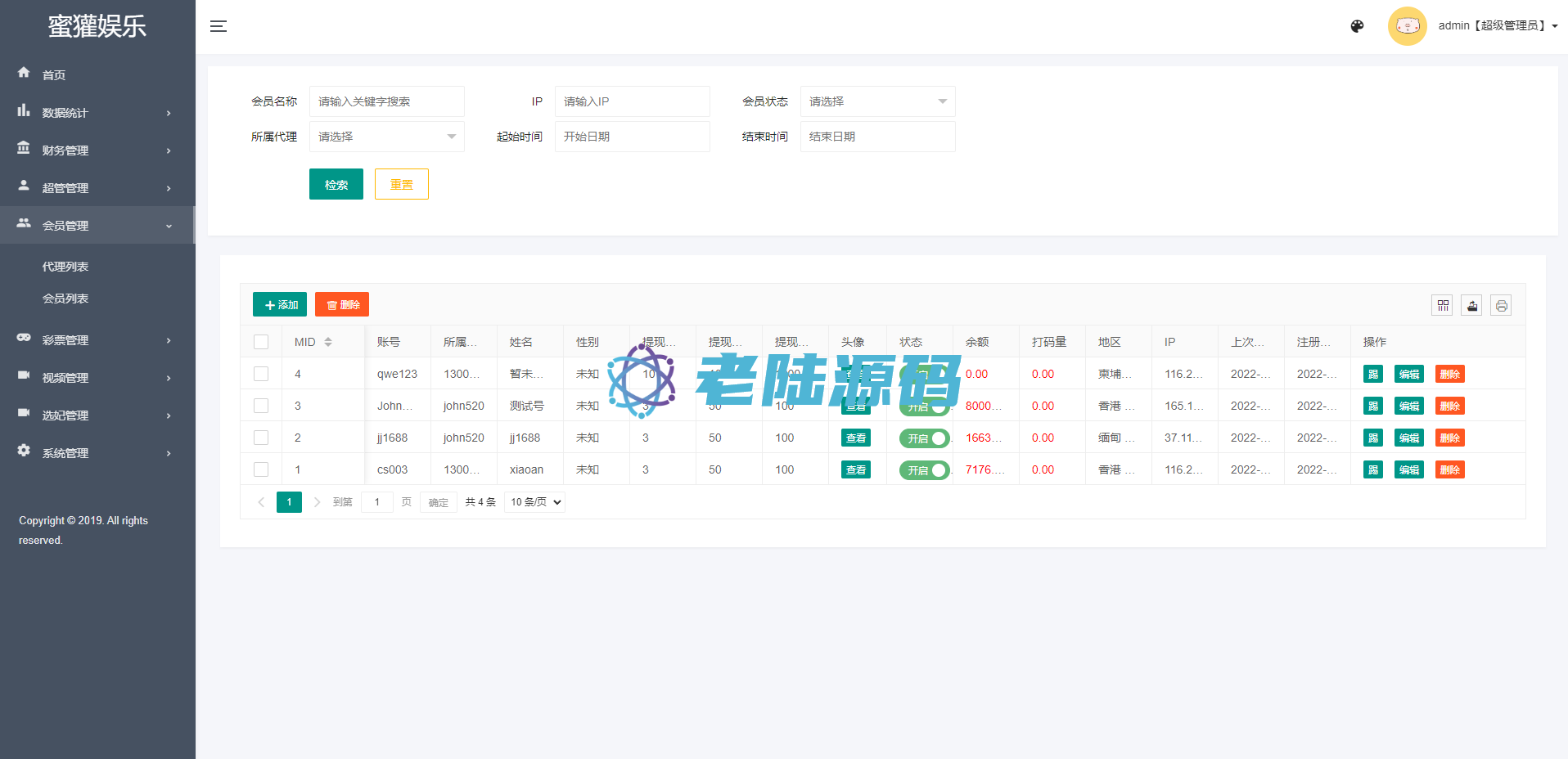Click the 系统管理 gear icon

coord(24,451)
